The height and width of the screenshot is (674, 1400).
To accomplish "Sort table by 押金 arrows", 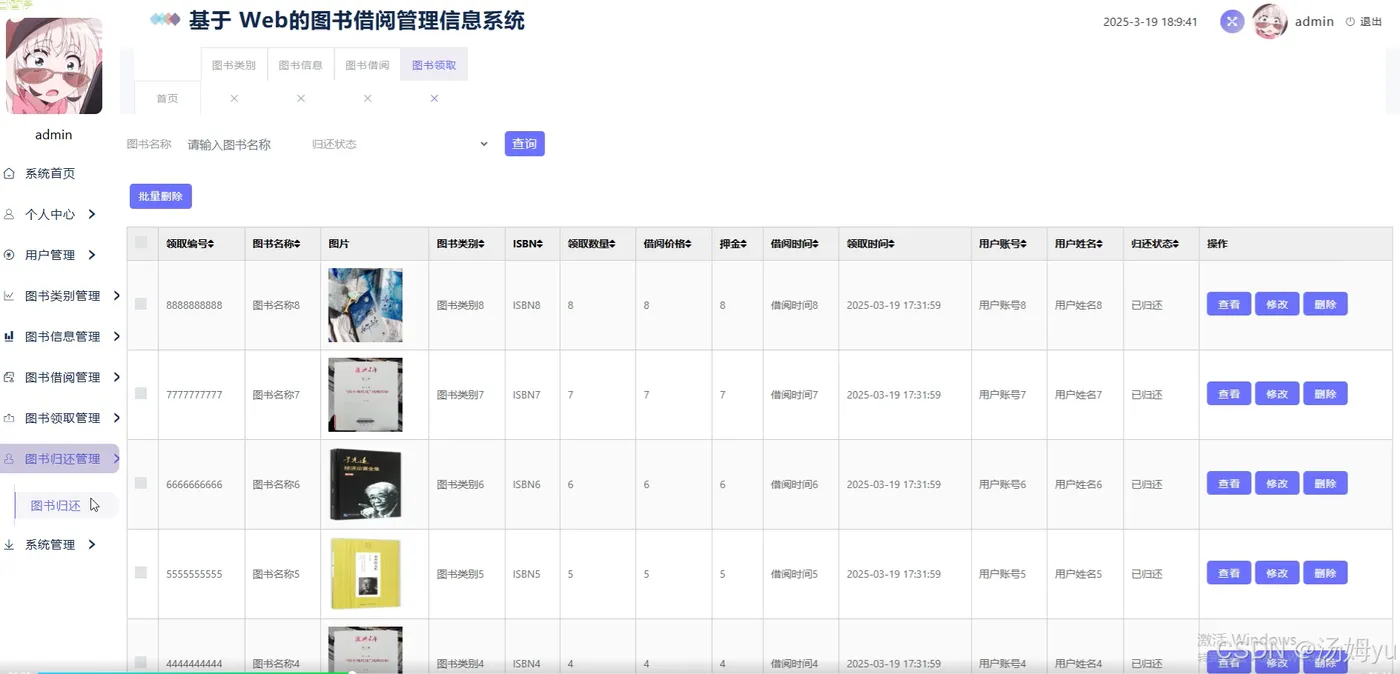I will point(745,244).
